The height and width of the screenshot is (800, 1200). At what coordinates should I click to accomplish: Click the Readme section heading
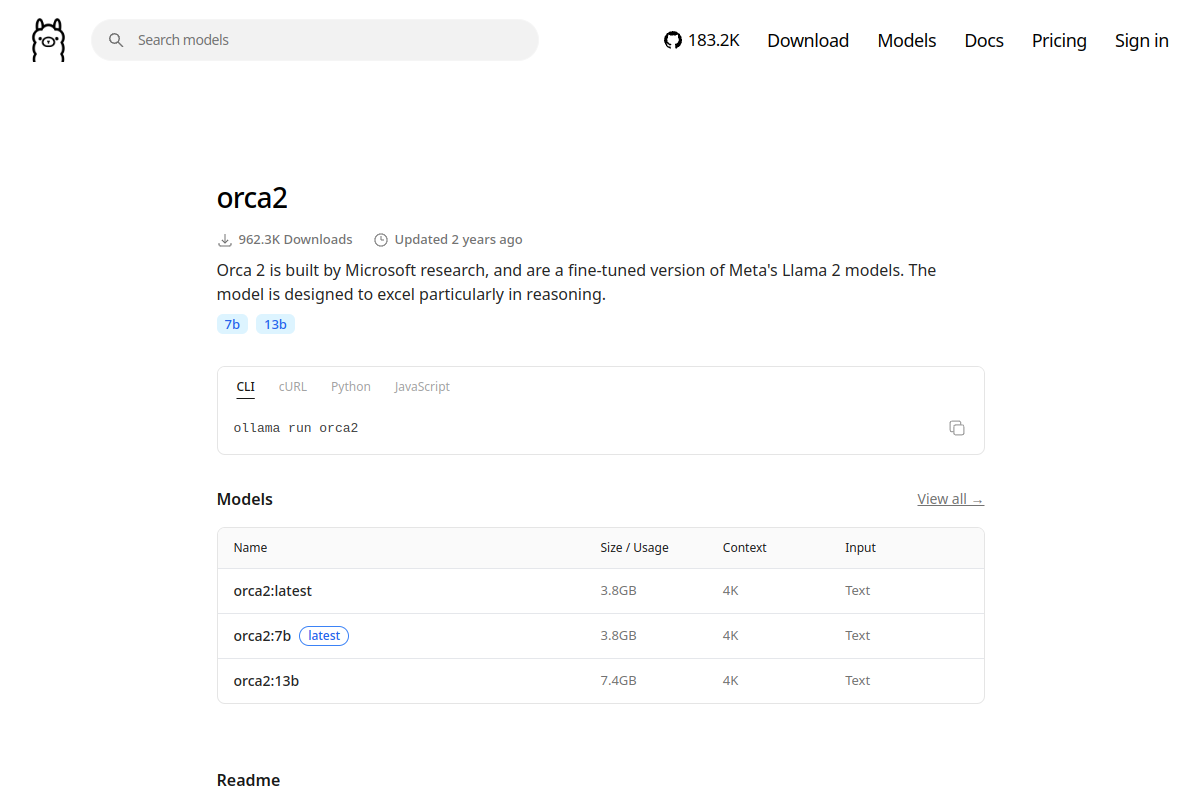click(x=248, y=780)
